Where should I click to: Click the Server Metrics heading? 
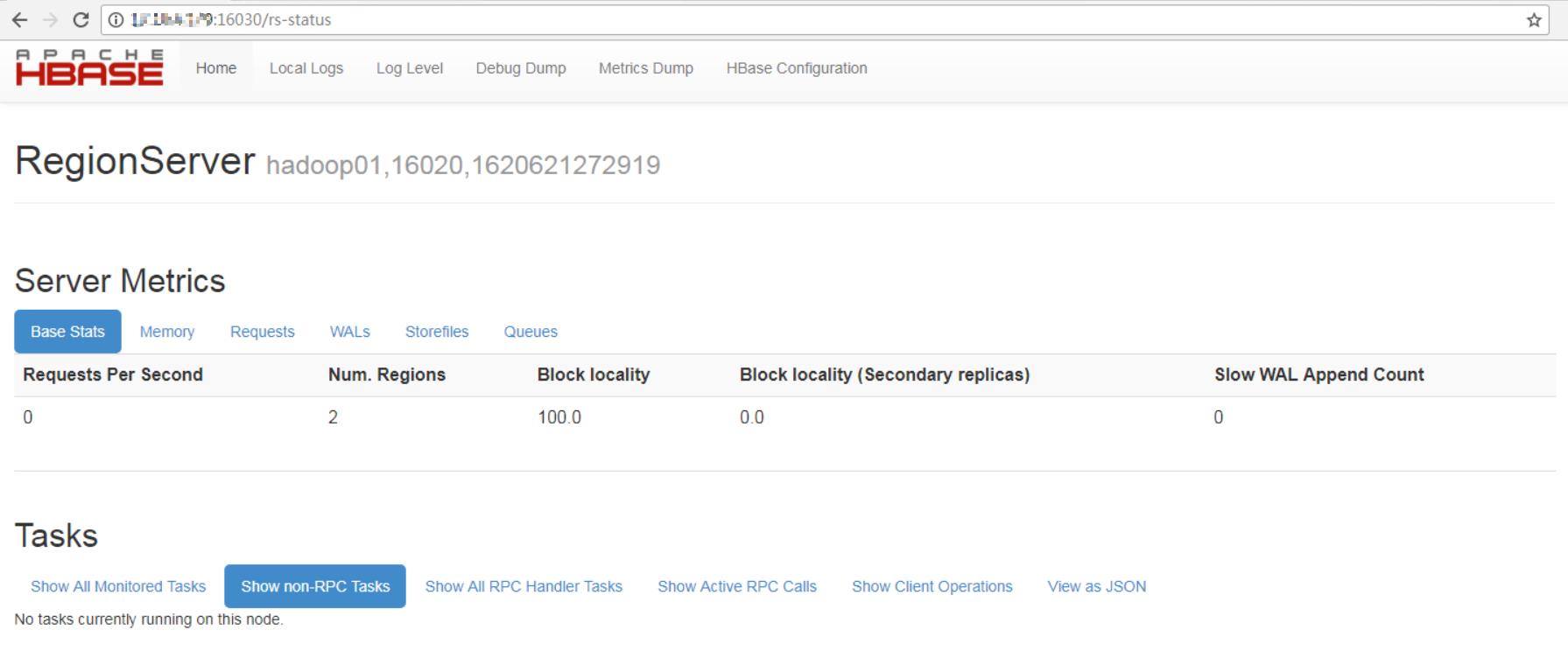[120, 281]
